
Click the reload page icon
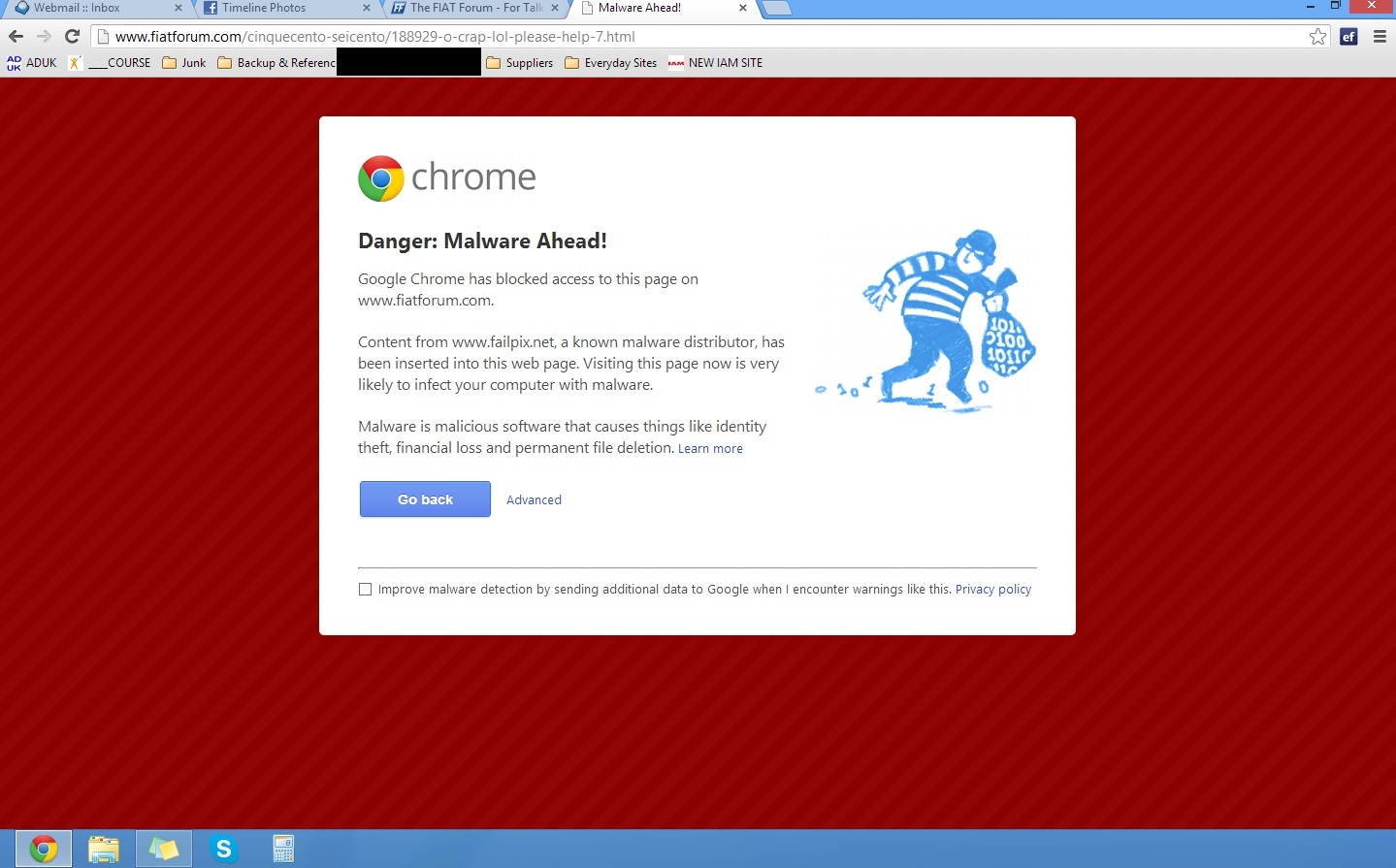click(x=72, y=37)
